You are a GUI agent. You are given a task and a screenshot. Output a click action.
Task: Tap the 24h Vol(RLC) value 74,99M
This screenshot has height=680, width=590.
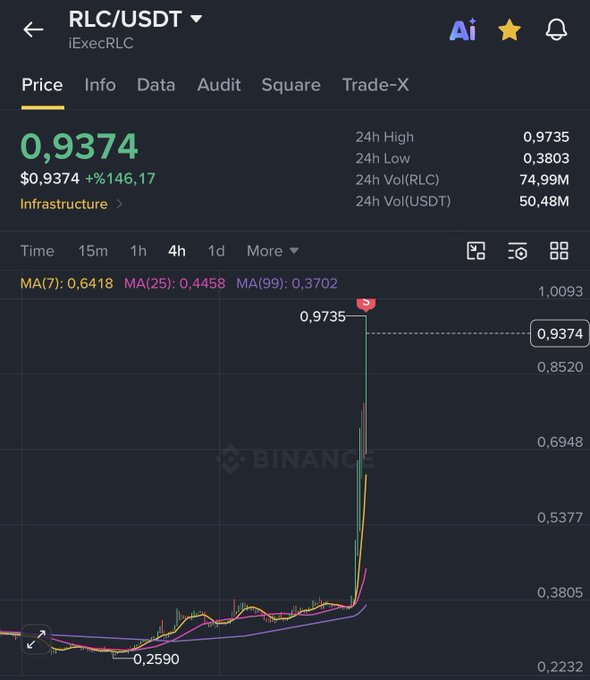(544, 180)
